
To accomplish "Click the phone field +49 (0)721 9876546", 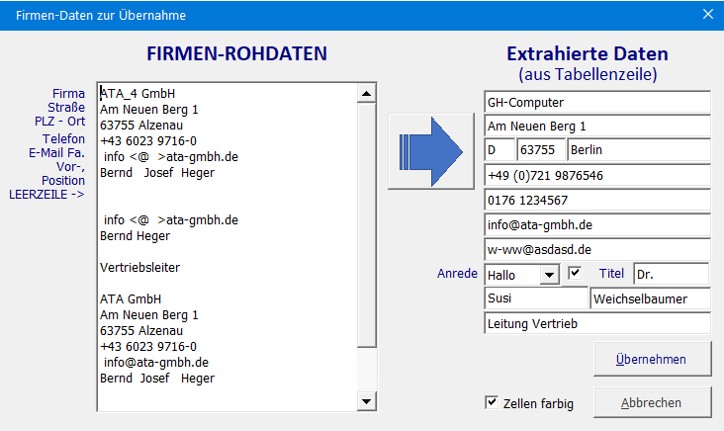I will click(597, 176).
